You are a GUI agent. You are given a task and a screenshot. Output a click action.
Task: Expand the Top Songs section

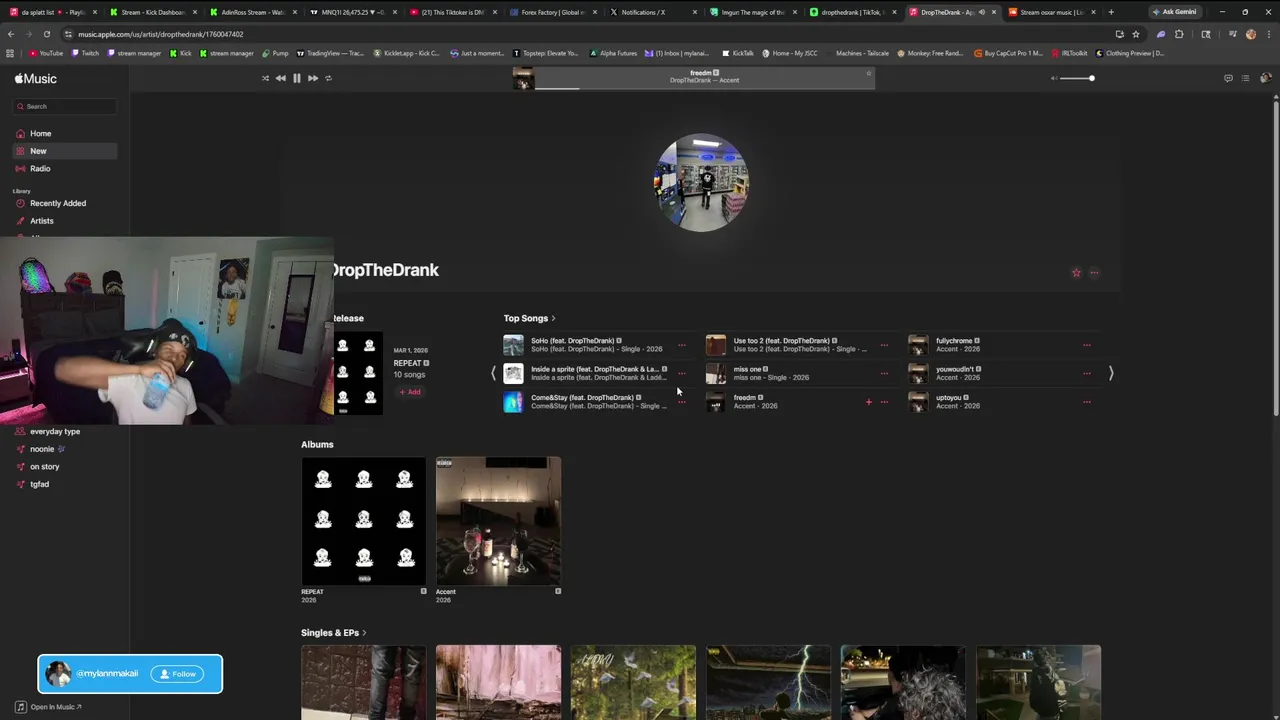pyautogui.click(x=529, y=318)
